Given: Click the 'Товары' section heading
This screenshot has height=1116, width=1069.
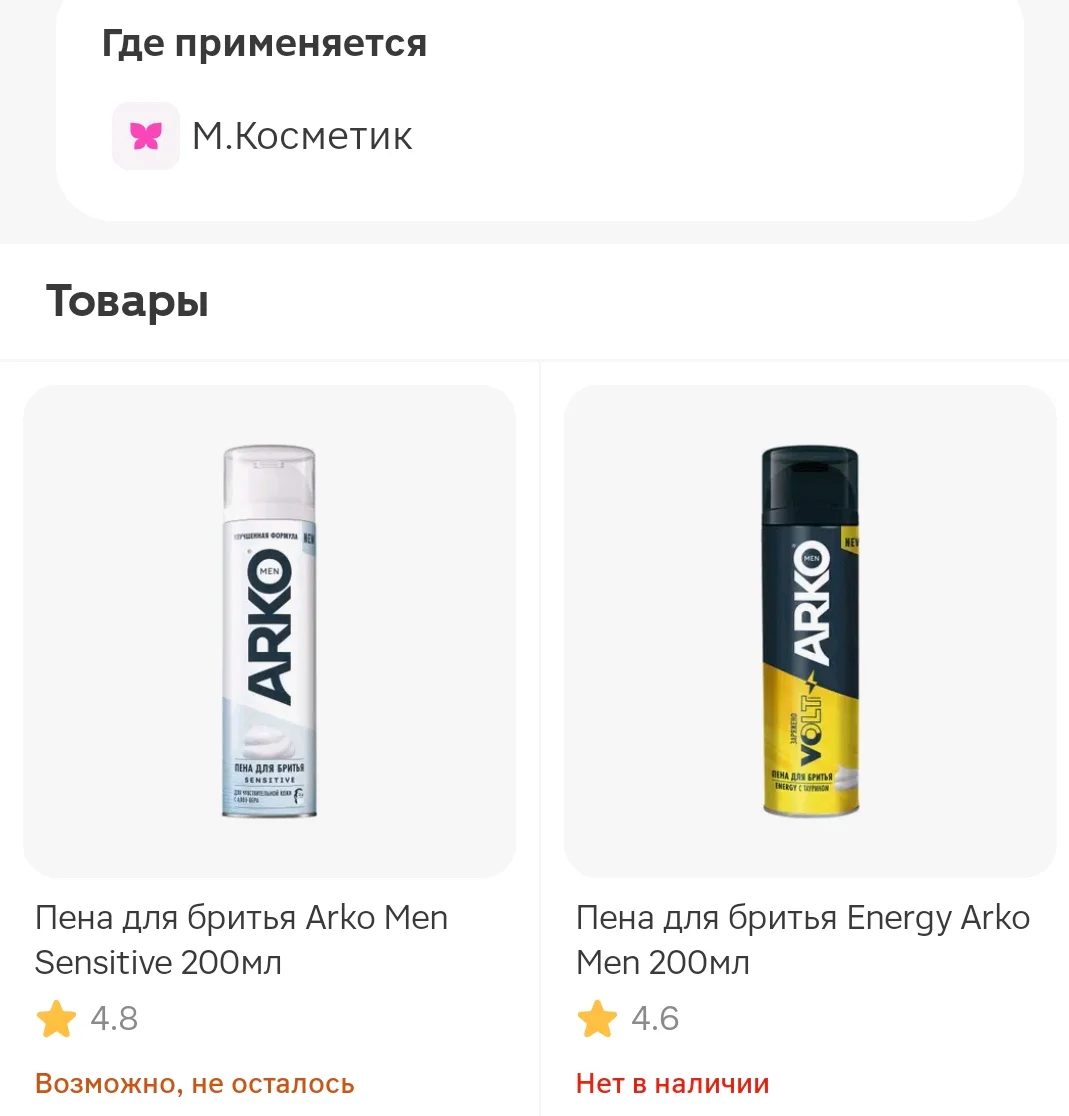Looking at the screenshot, I should click(127, 301).
